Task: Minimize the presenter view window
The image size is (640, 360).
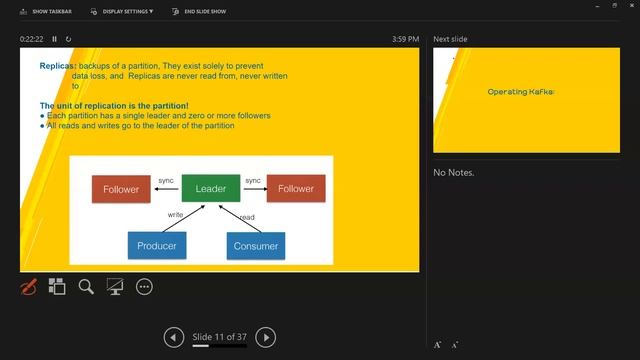Action: tap(598, 6)
